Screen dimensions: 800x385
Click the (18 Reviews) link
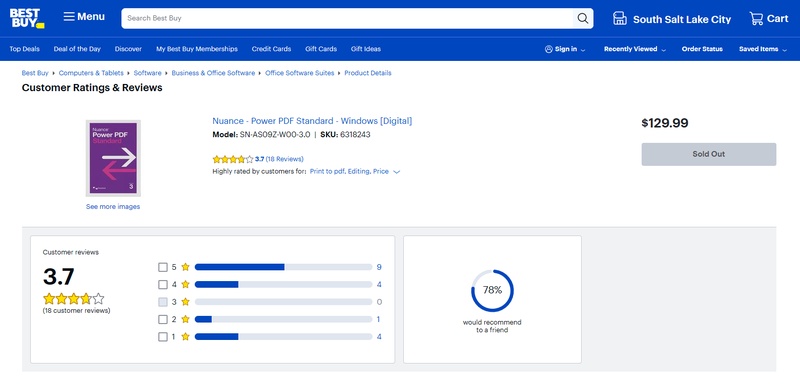pos(285,159)
